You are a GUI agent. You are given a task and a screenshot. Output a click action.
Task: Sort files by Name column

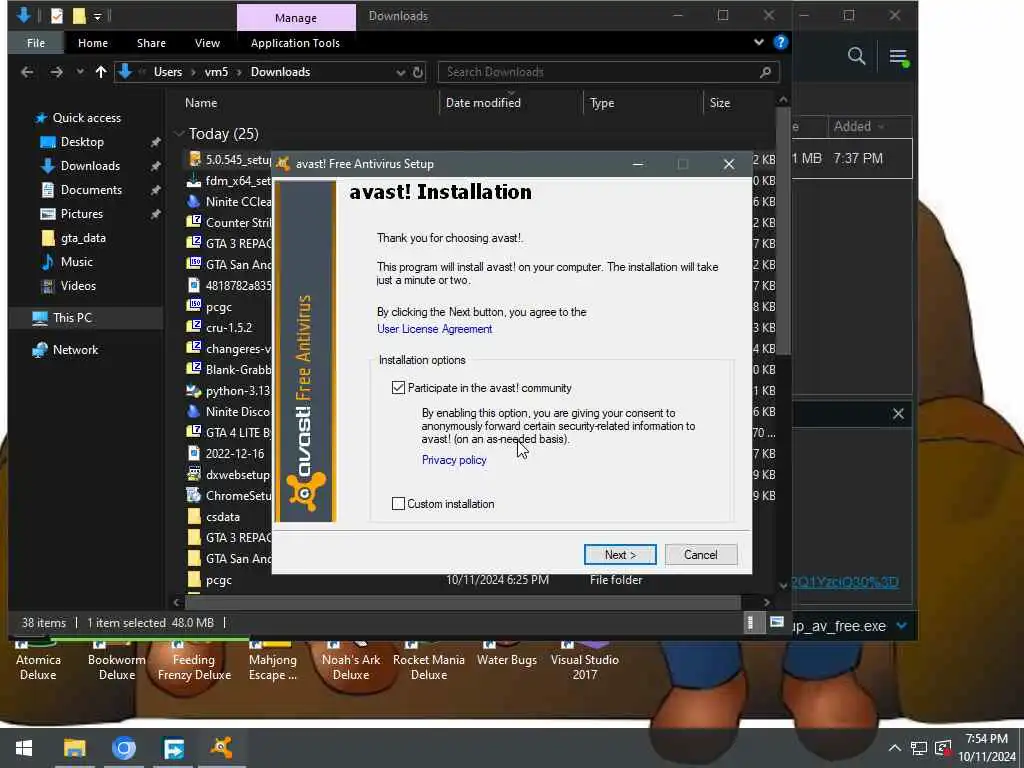click(201, 103)
